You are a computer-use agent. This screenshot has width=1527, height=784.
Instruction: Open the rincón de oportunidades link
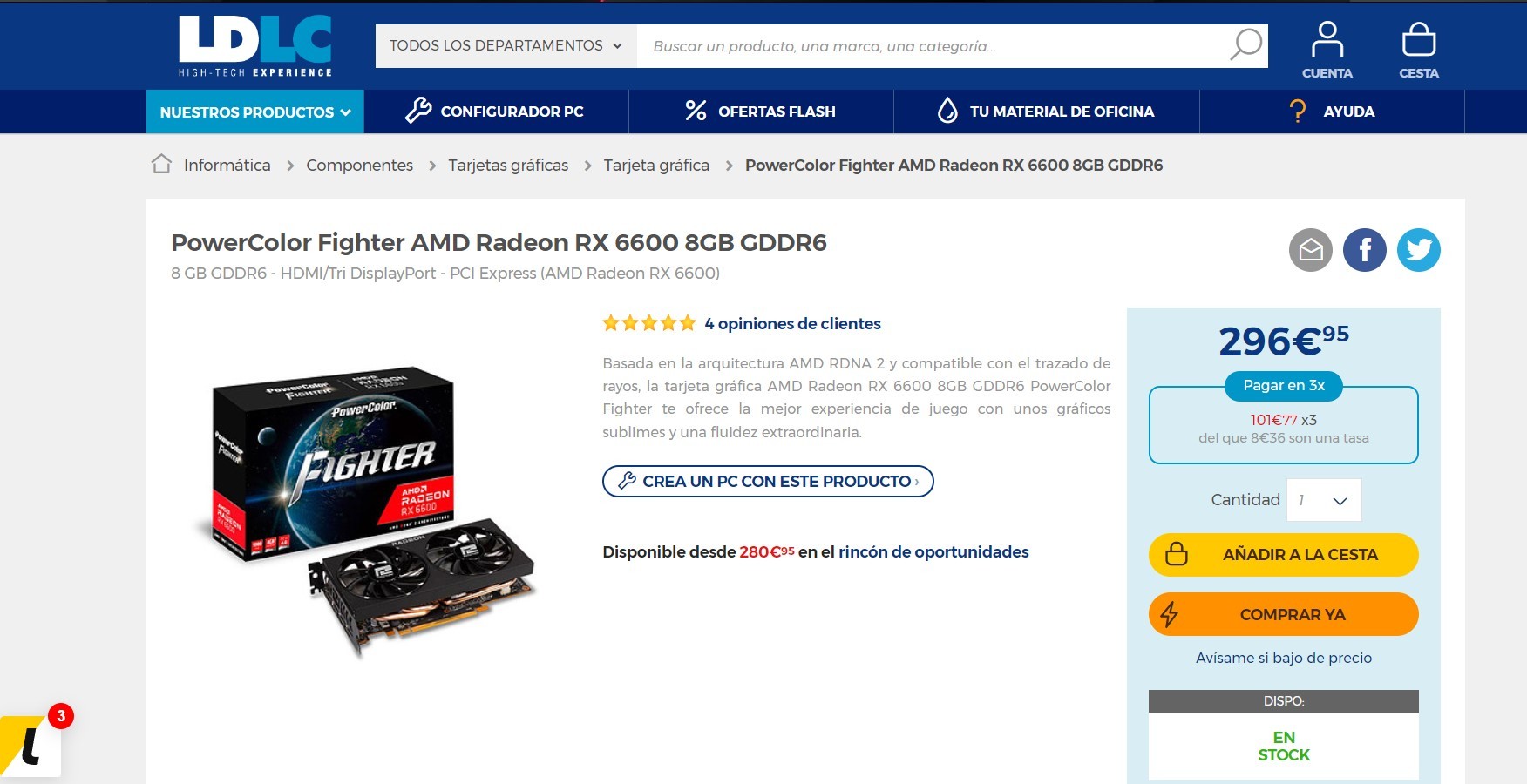click(933, 551)
